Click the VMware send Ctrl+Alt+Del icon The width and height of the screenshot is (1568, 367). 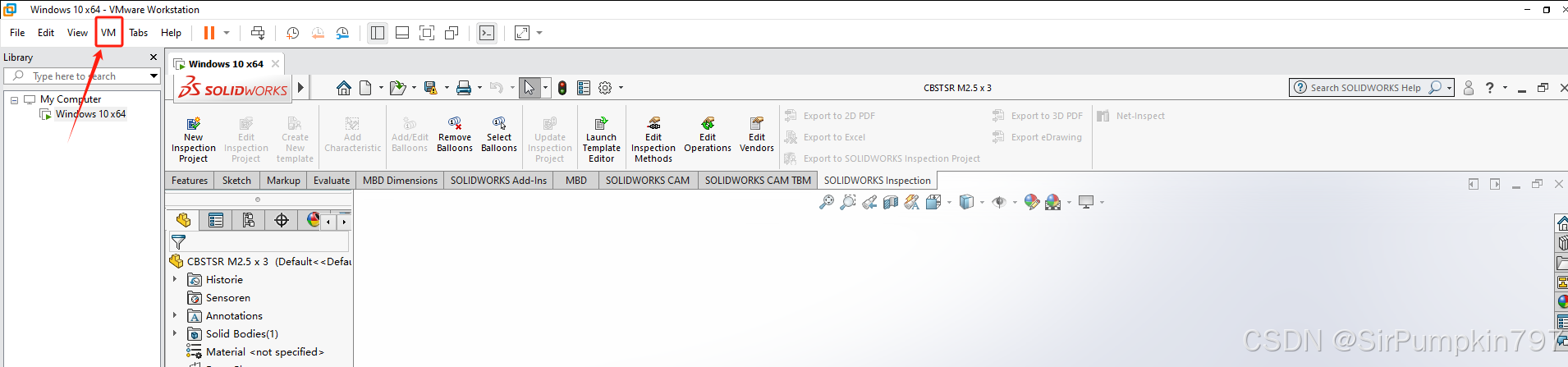(x=258, y=33)
